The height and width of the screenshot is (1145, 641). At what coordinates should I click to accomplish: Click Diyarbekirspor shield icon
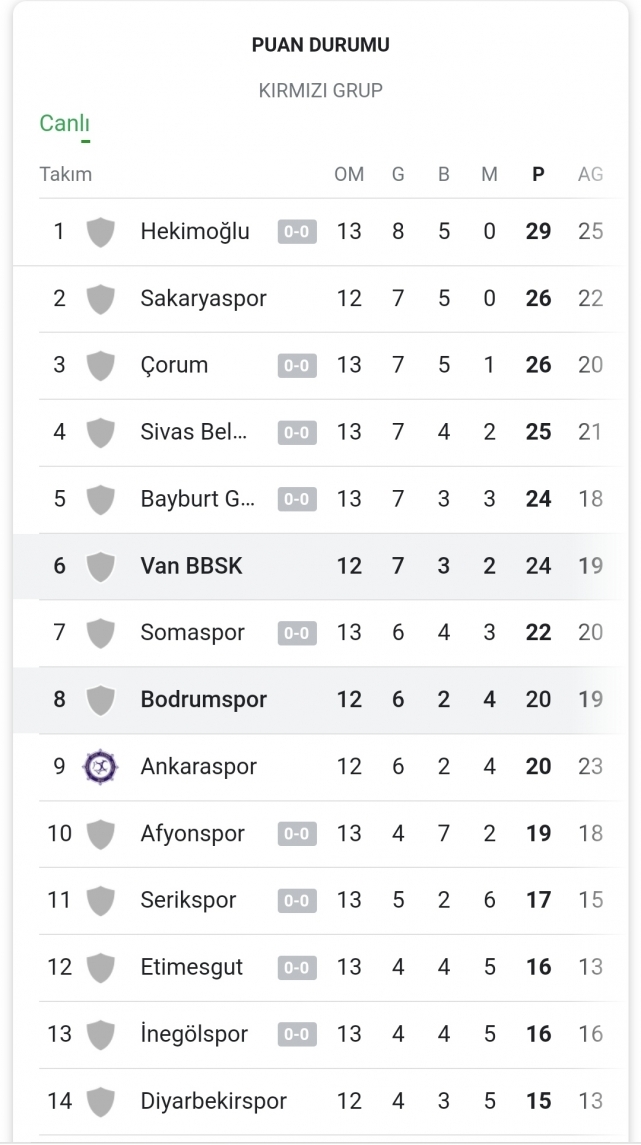point(100,1101)
